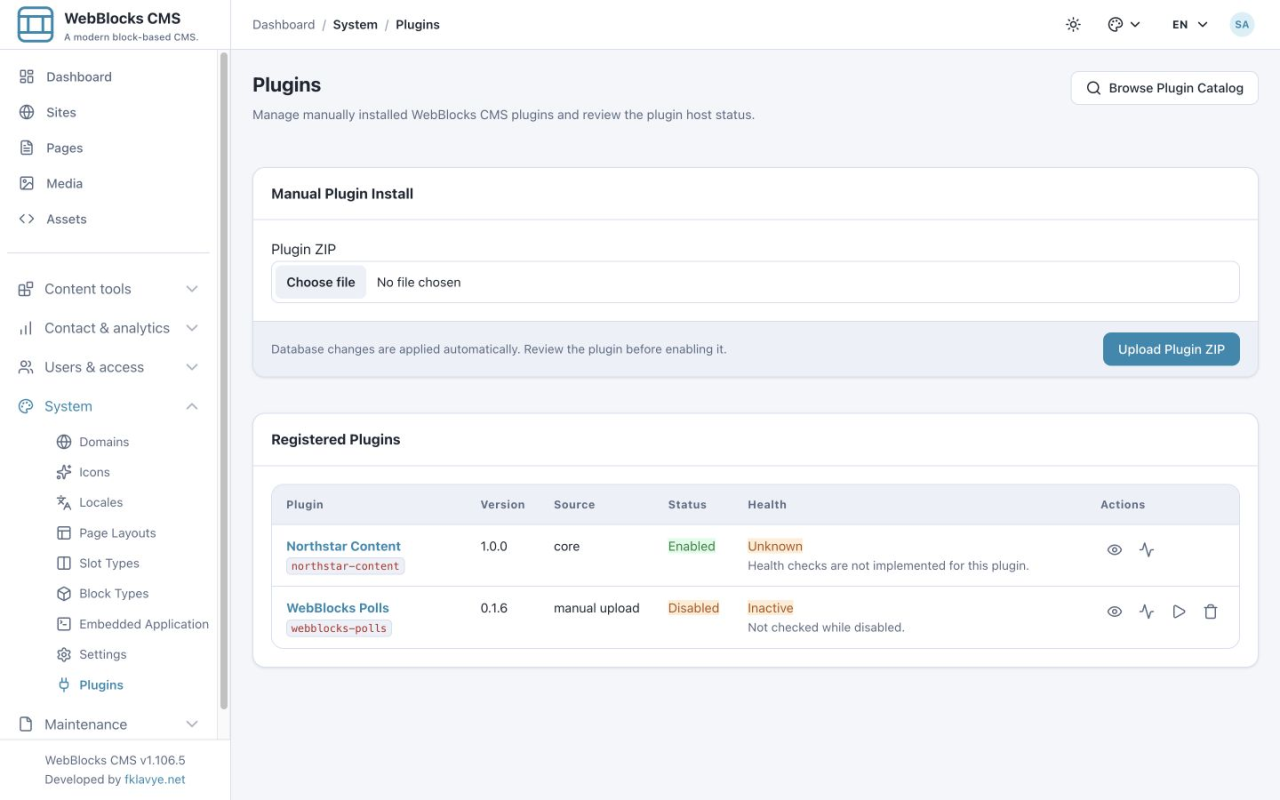View Northstar Content details eye icon

tap(1114, 550)
